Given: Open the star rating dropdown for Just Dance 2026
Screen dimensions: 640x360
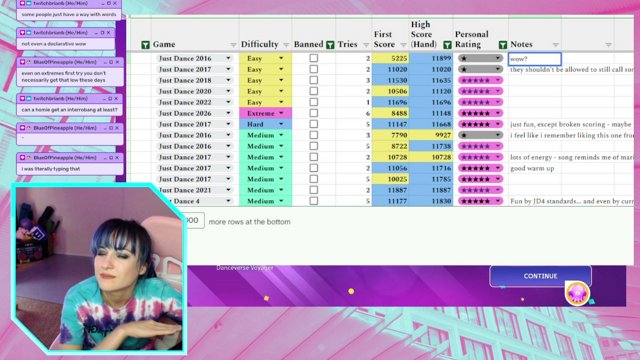Looking at the screenshot, I should (498, 113).
